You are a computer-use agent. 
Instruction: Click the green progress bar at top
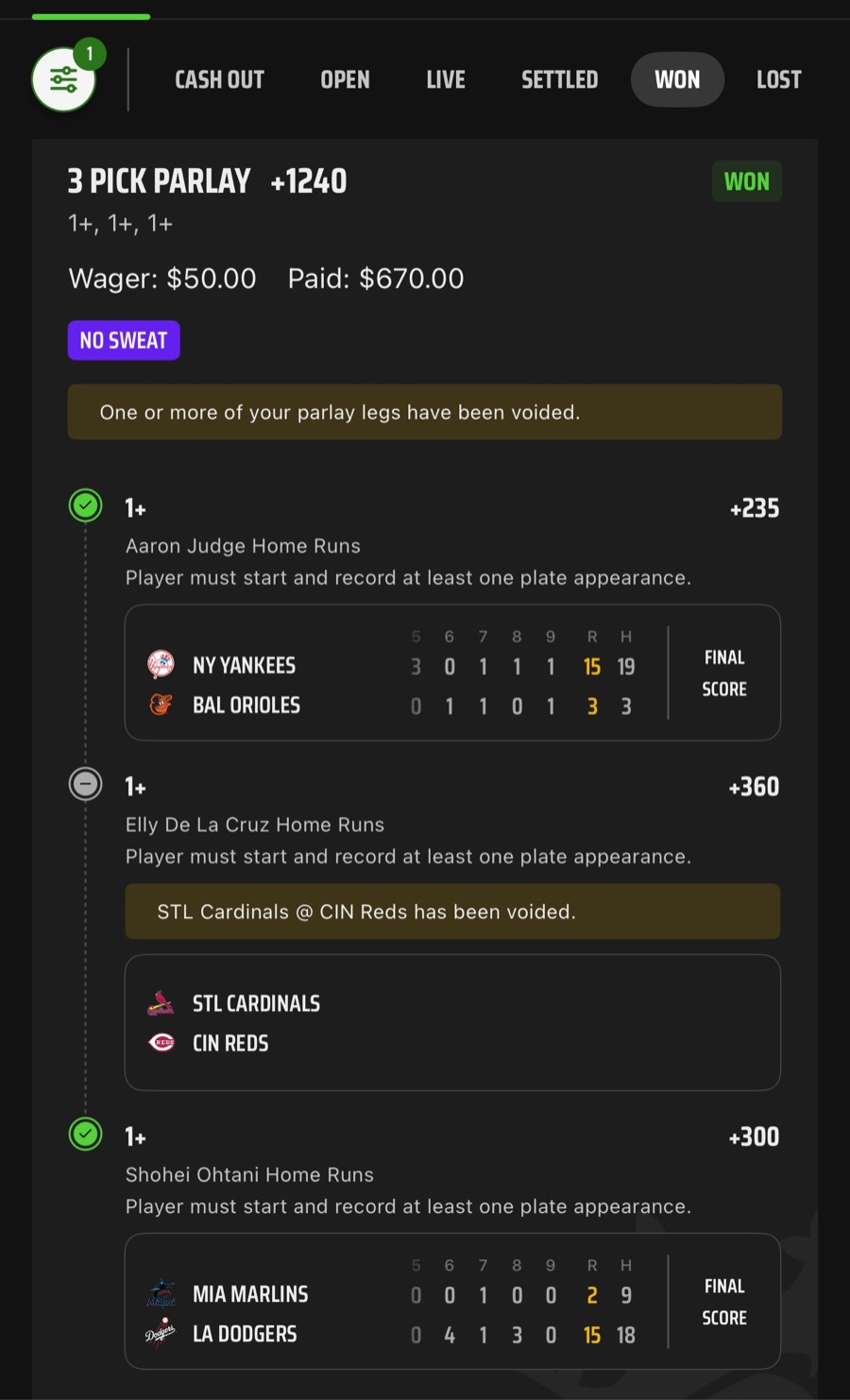point(91,15)
